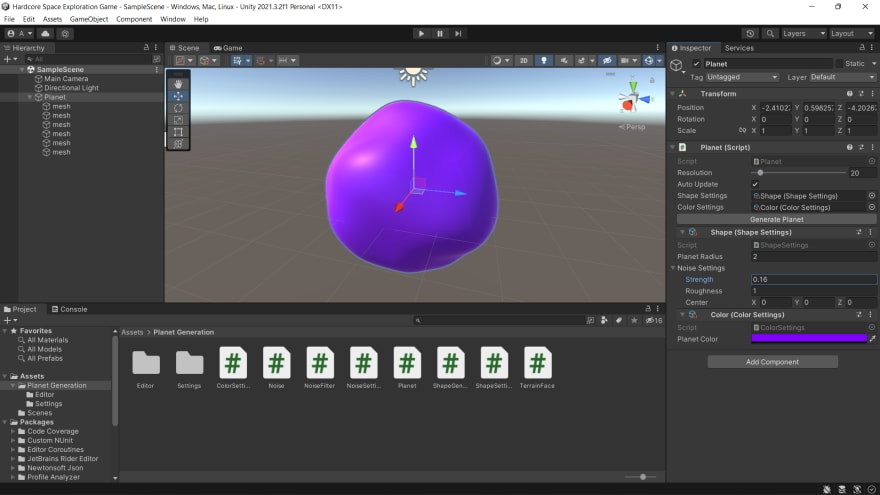Toggle the Planet object active checkbox

point(696,64)
